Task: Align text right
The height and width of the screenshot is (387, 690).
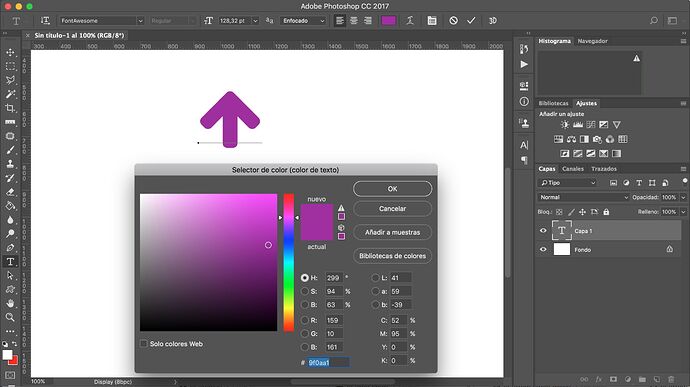Action: [x=368, y=21]
